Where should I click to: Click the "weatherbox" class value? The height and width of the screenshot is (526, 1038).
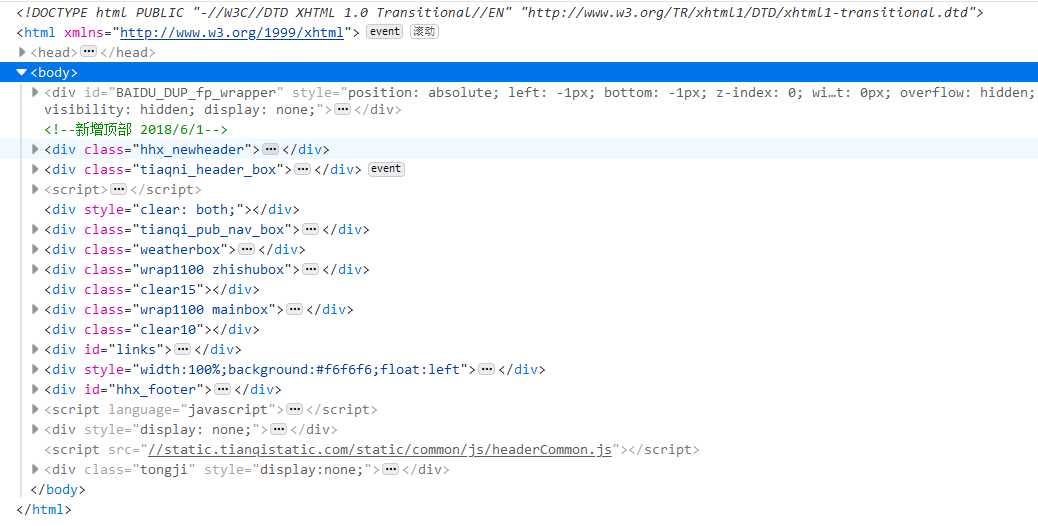180,249
